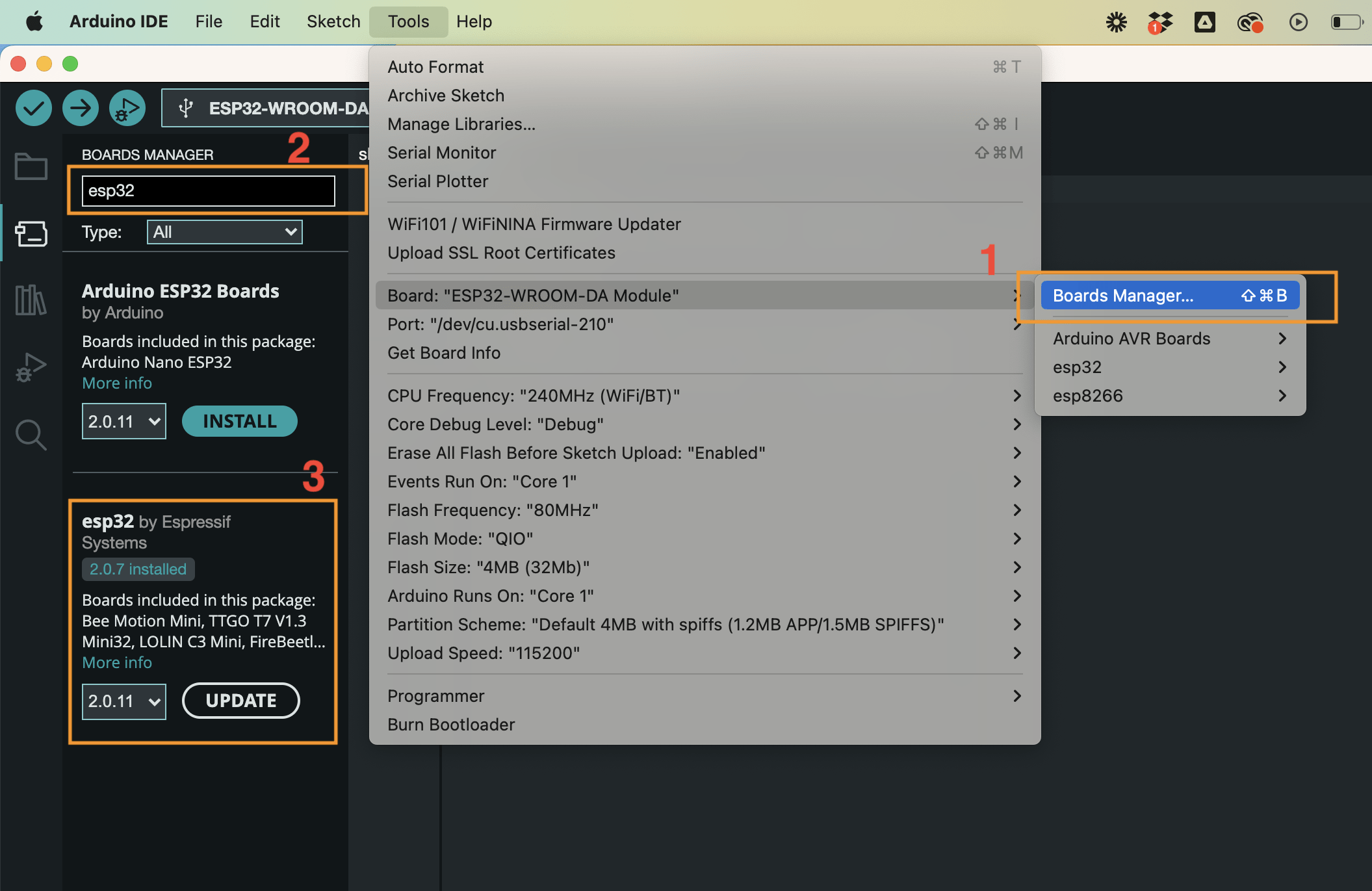Select the Boards Manager sidebar icon

point(31,233)
